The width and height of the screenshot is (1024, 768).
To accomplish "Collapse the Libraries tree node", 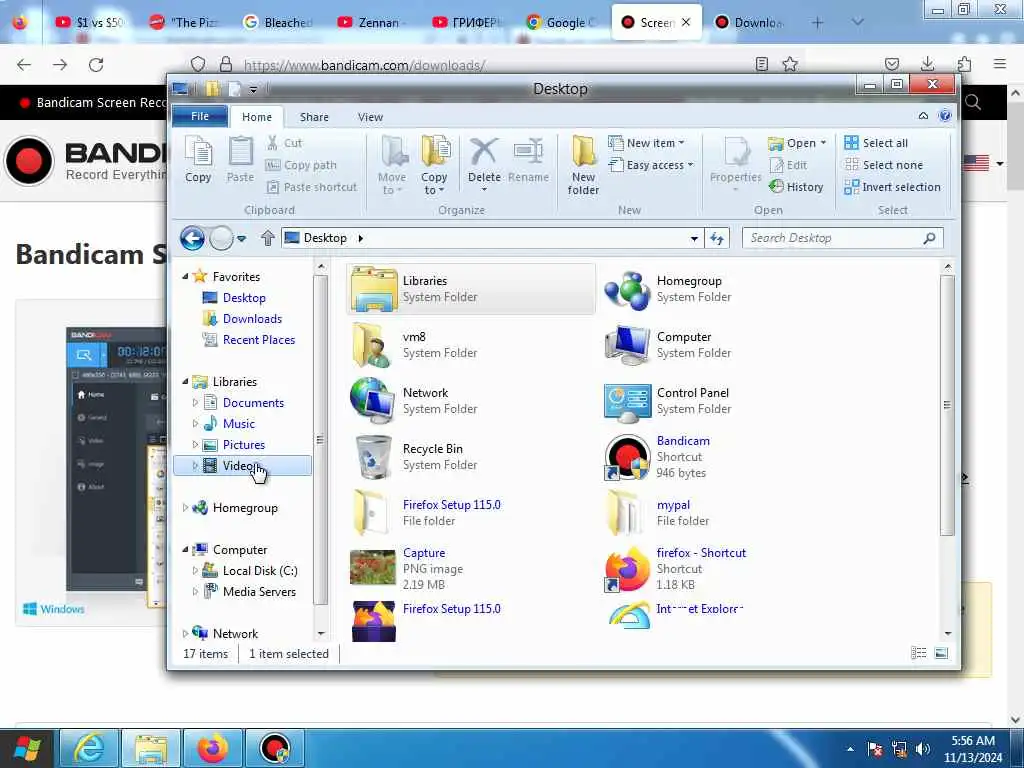I will tap(185, 381).
